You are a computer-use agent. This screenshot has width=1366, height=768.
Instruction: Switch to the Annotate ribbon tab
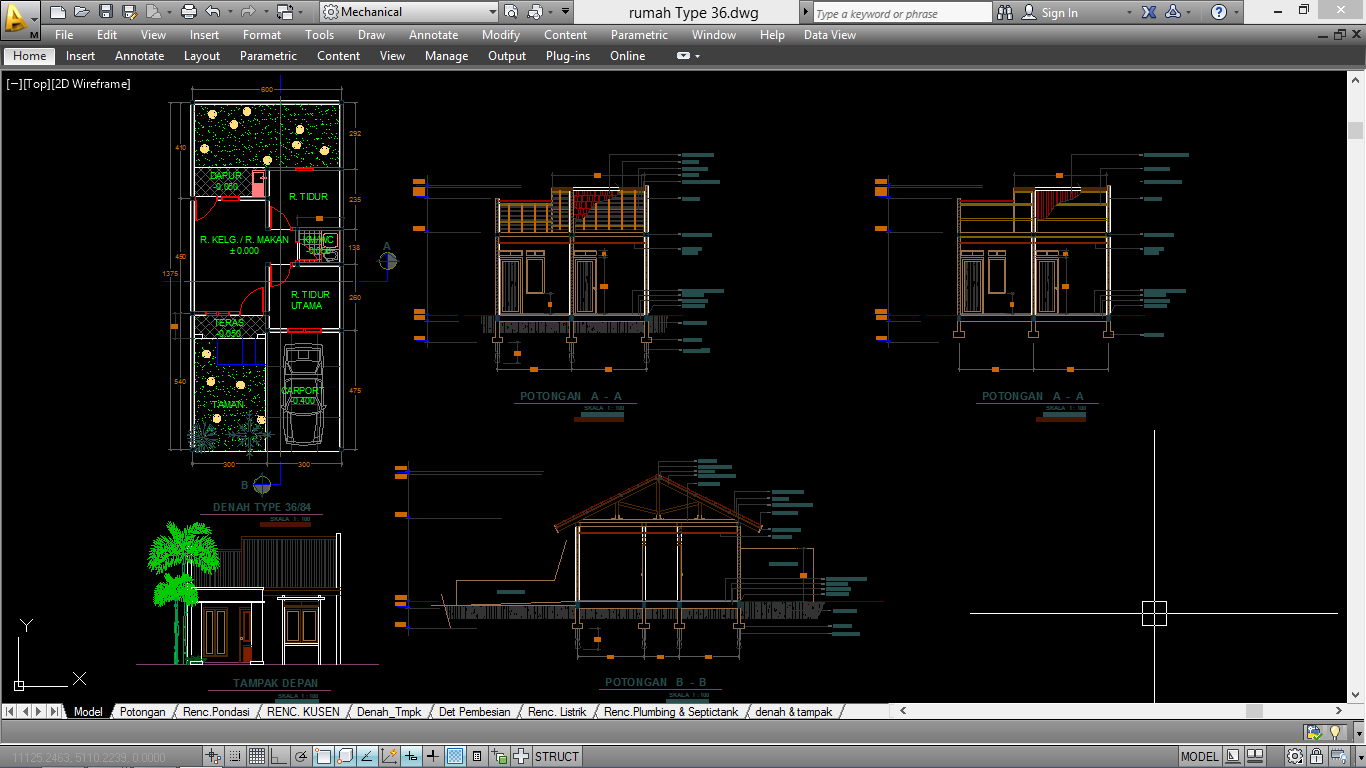(x=139, y=56)
